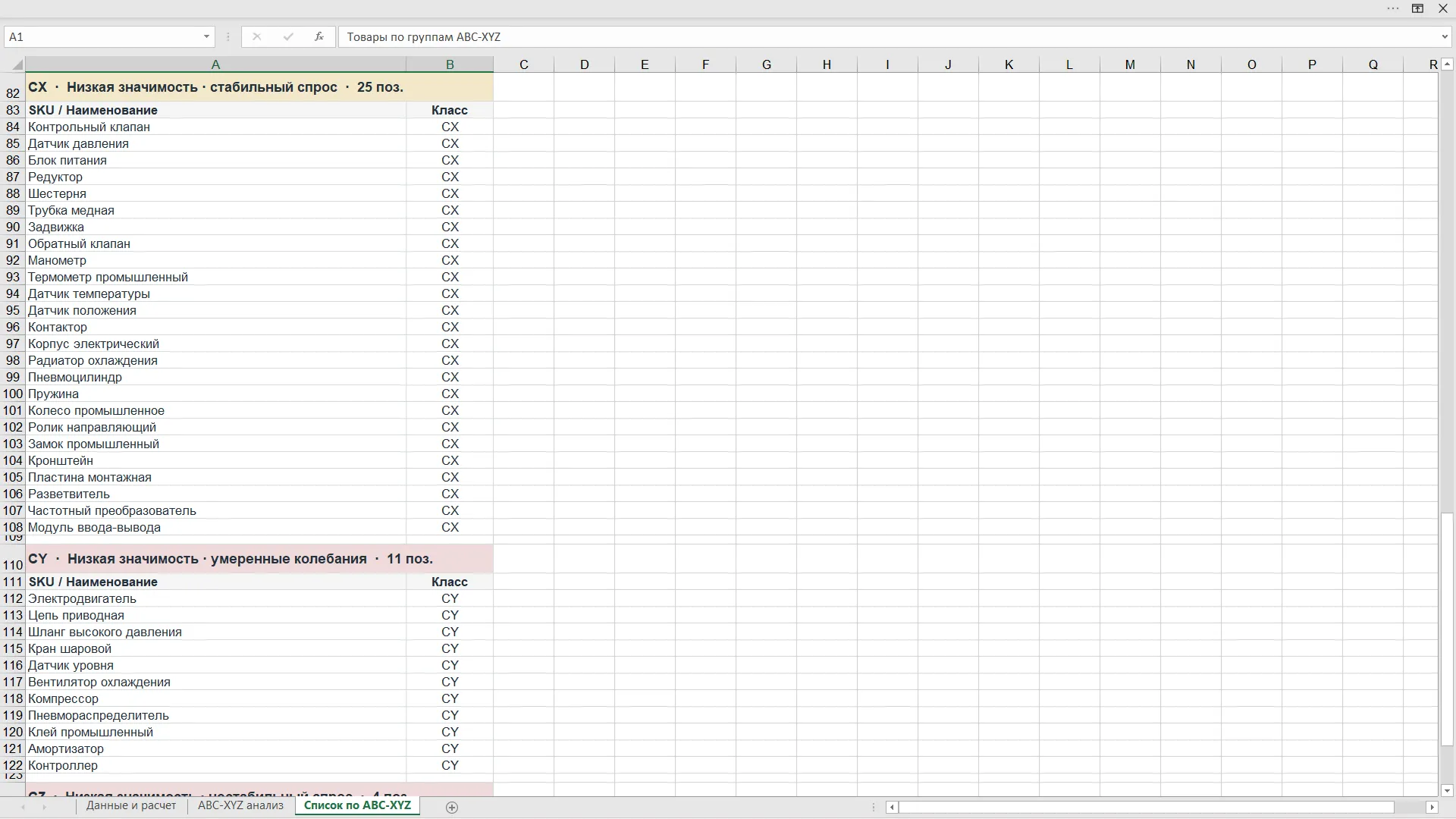Select cell Контрольный клапан
This screenshot has width=1456, height=819.
[215, 127]
